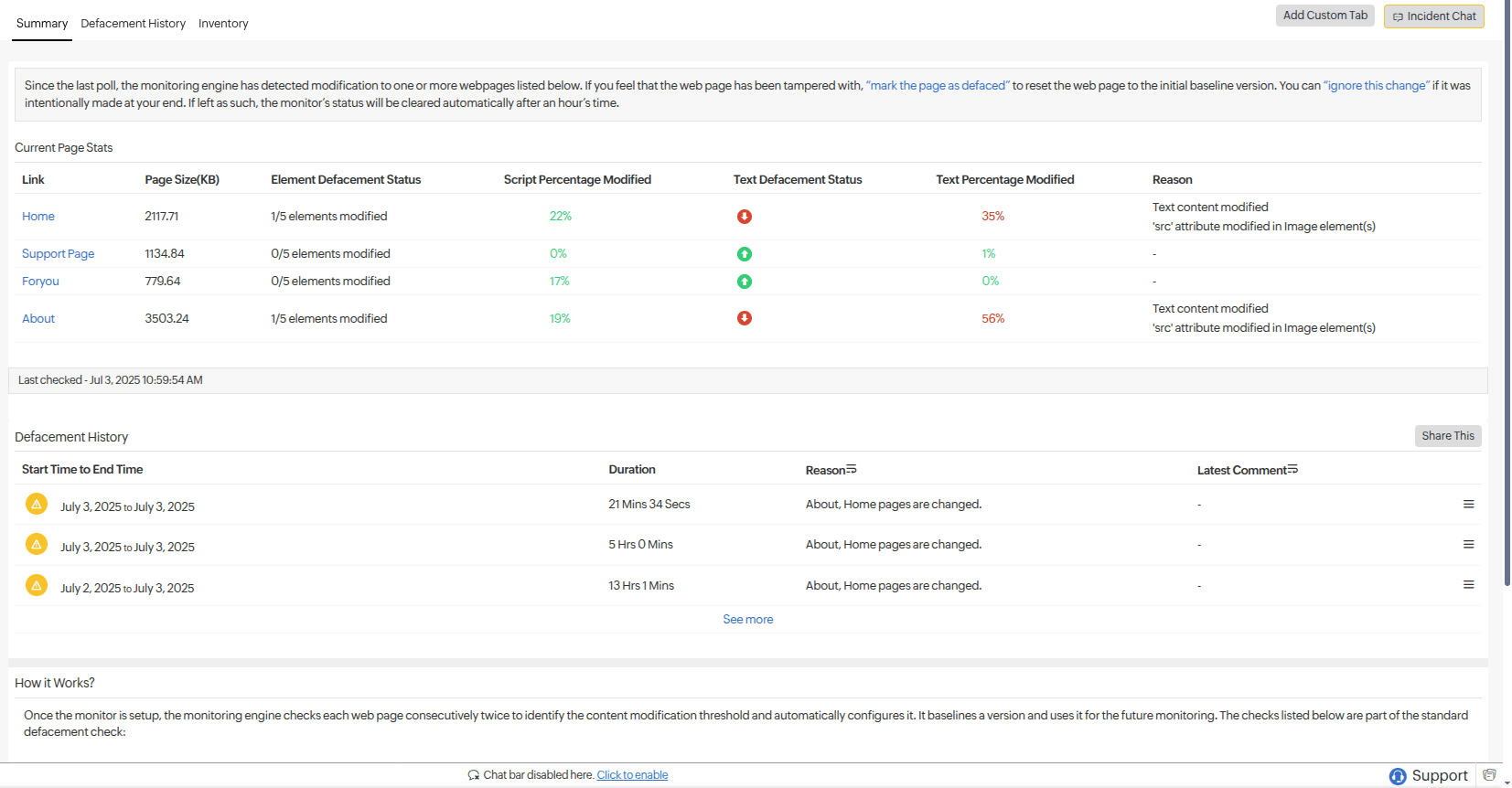The height and width of the screenshot is (788, 1512).
Task: Click the Start Time to End Time header
Action: pos(82,470)
